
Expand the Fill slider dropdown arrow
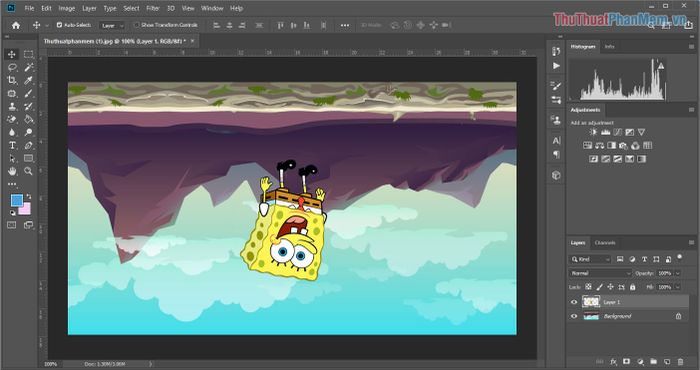[678, 287]
